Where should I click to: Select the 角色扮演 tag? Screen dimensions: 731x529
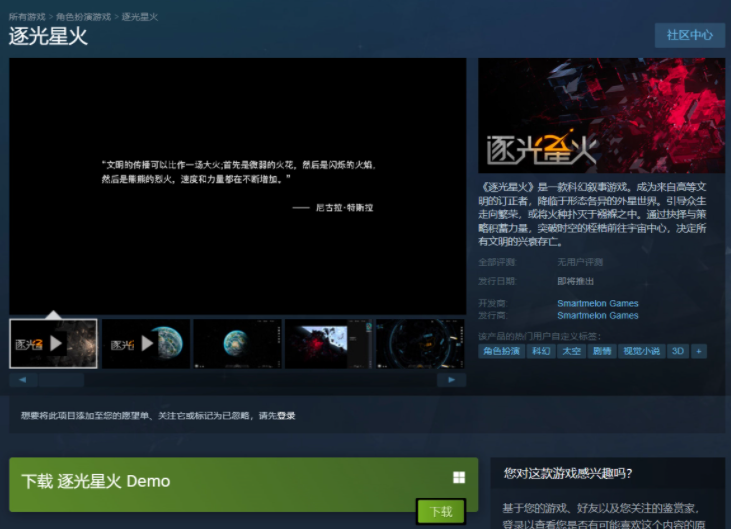[x=502, y=351]
